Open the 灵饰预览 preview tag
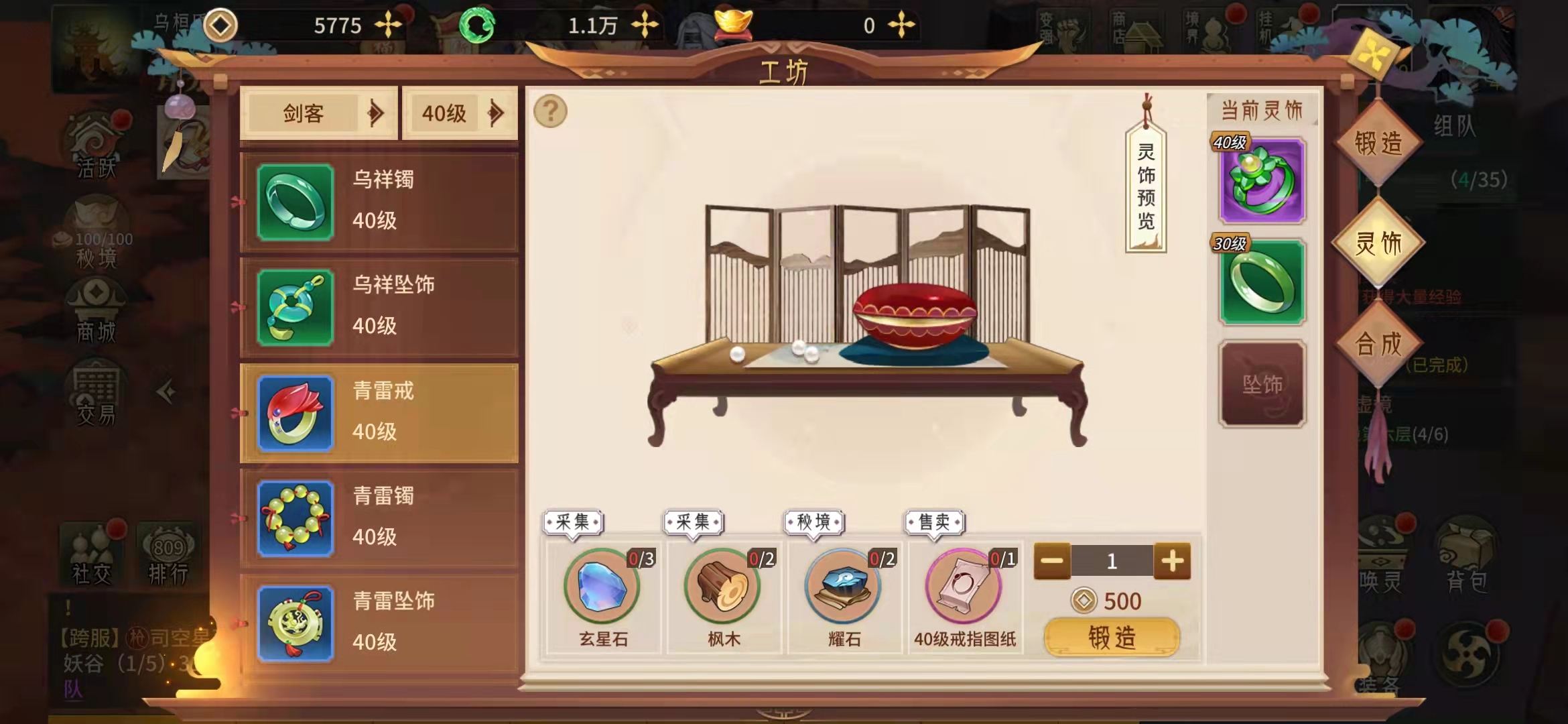The height and width of the screenshot is (724, 1568). pos(1146,186)
